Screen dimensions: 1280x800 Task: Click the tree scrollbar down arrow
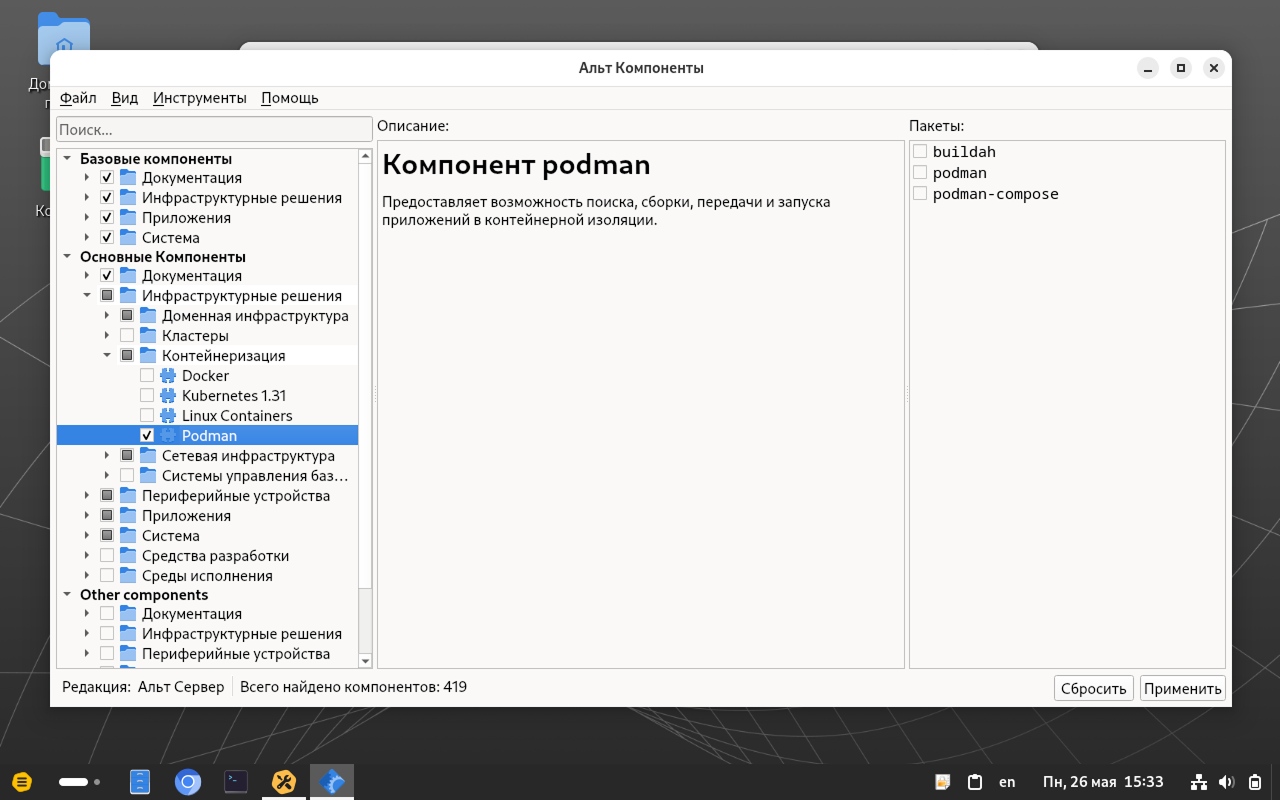[x=365, y=661]
